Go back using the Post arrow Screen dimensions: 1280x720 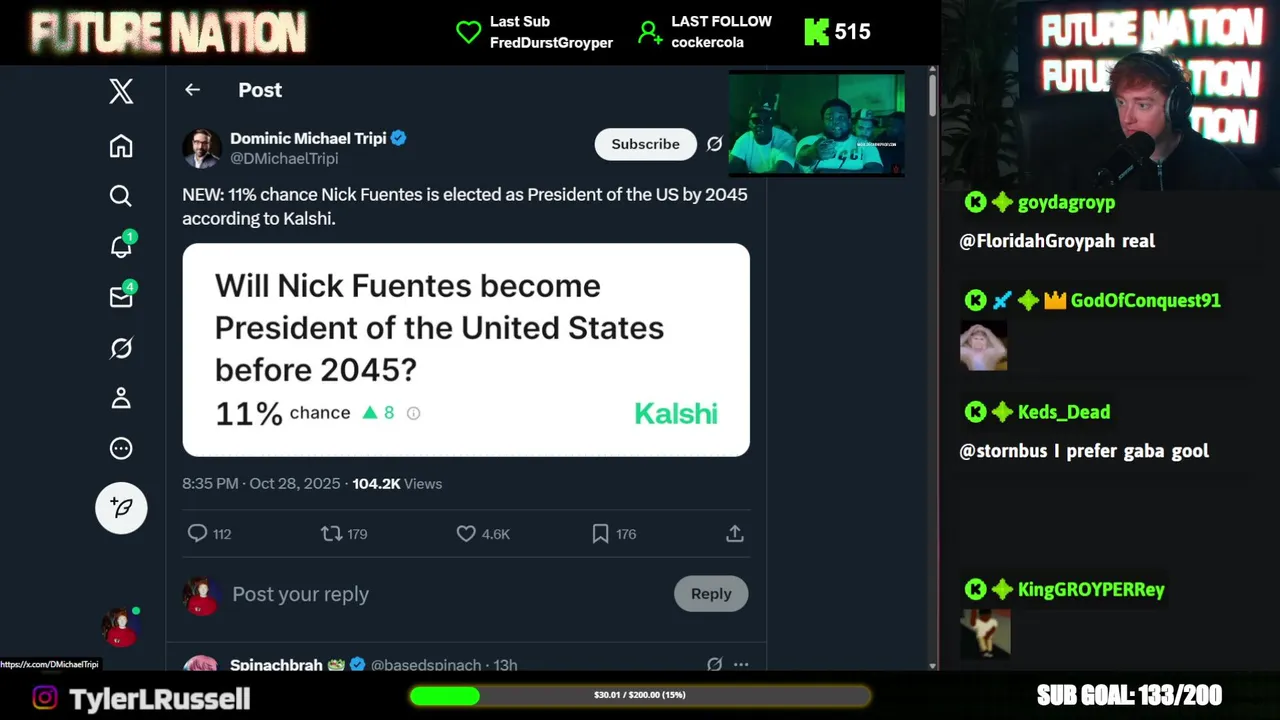coord(193,90)
